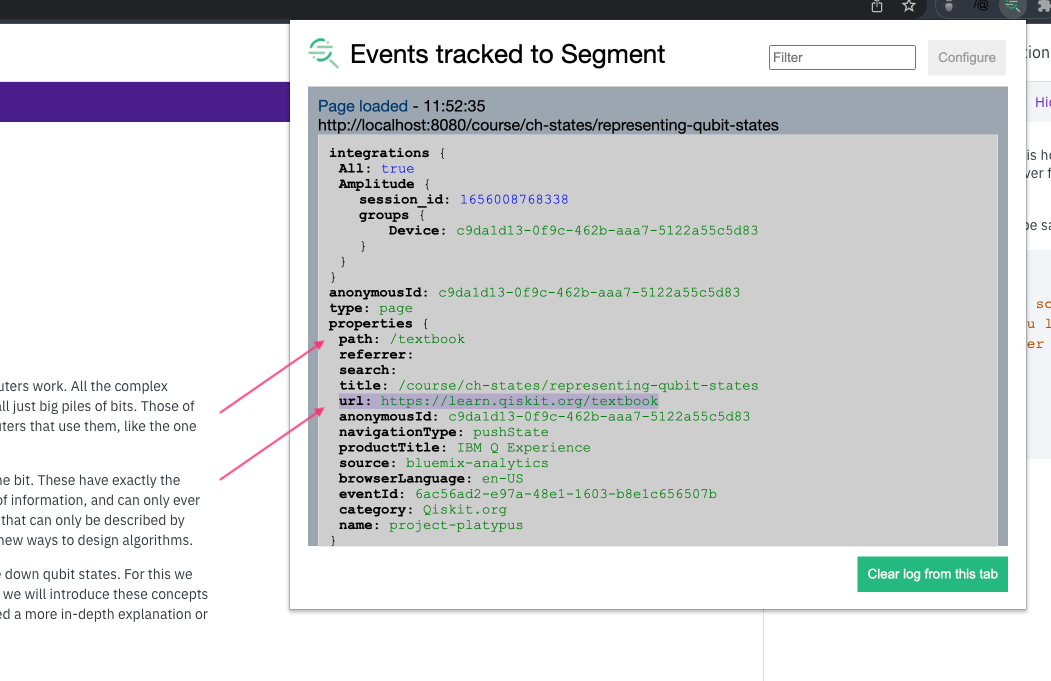Click the "All: true" integrations line
The height and width of the screenshot is (681, 1051).
(376, 169)
